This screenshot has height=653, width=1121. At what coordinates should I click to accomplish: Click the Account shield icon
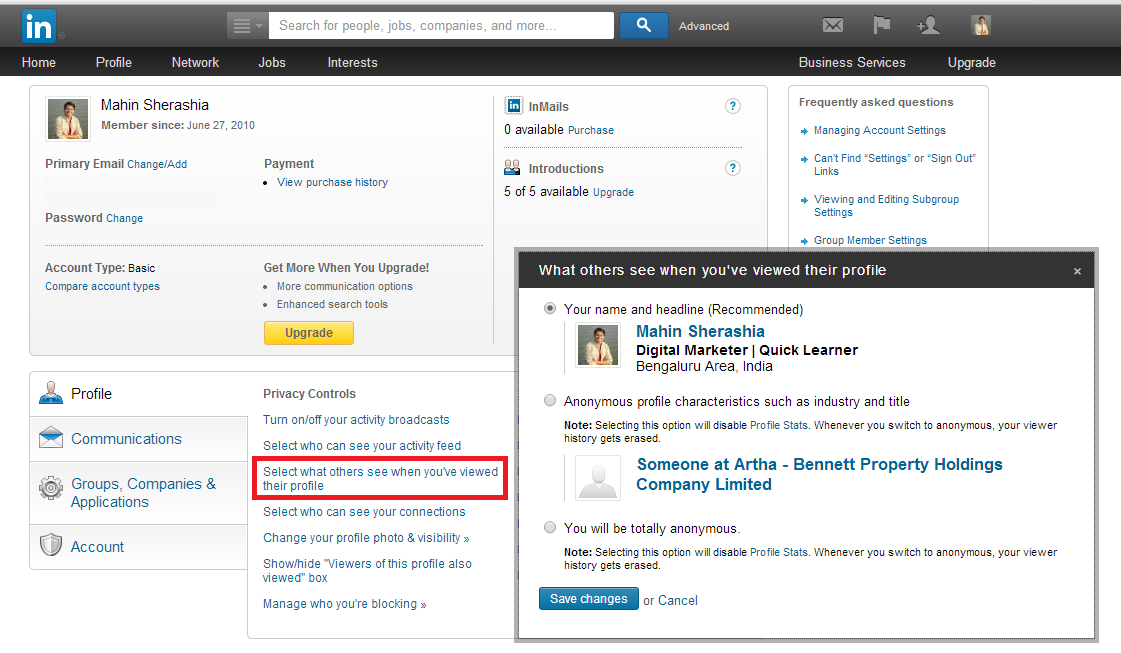(51, 545)
